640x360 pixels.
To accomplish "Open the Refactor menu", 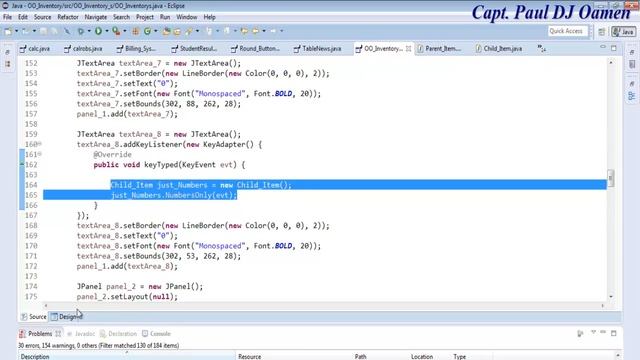I will pos(68,17).
